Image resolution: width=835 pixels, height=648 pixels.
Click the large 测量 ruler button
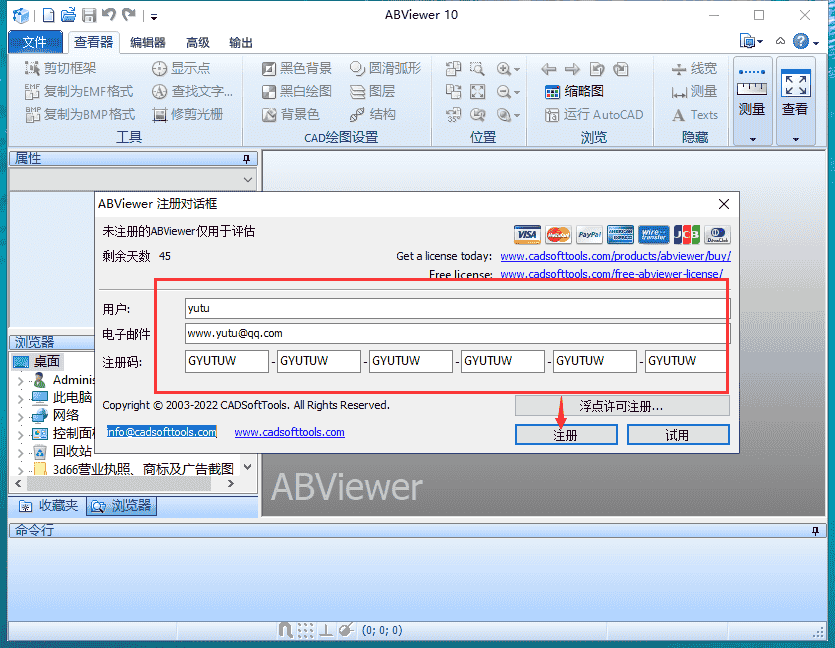pyautogui.click(x=752, y=94)
